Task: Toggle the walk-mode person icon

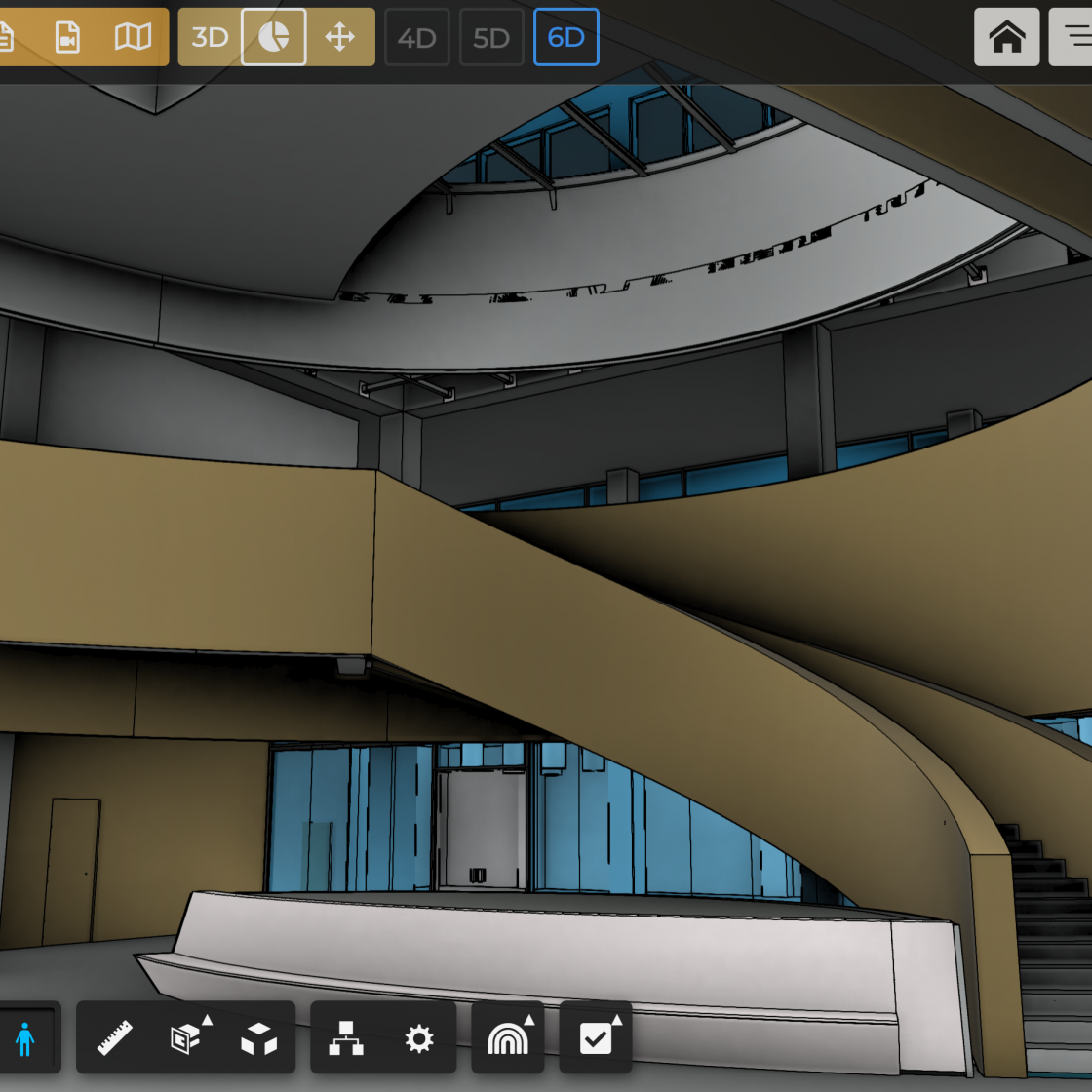Action: point(24,1037)
